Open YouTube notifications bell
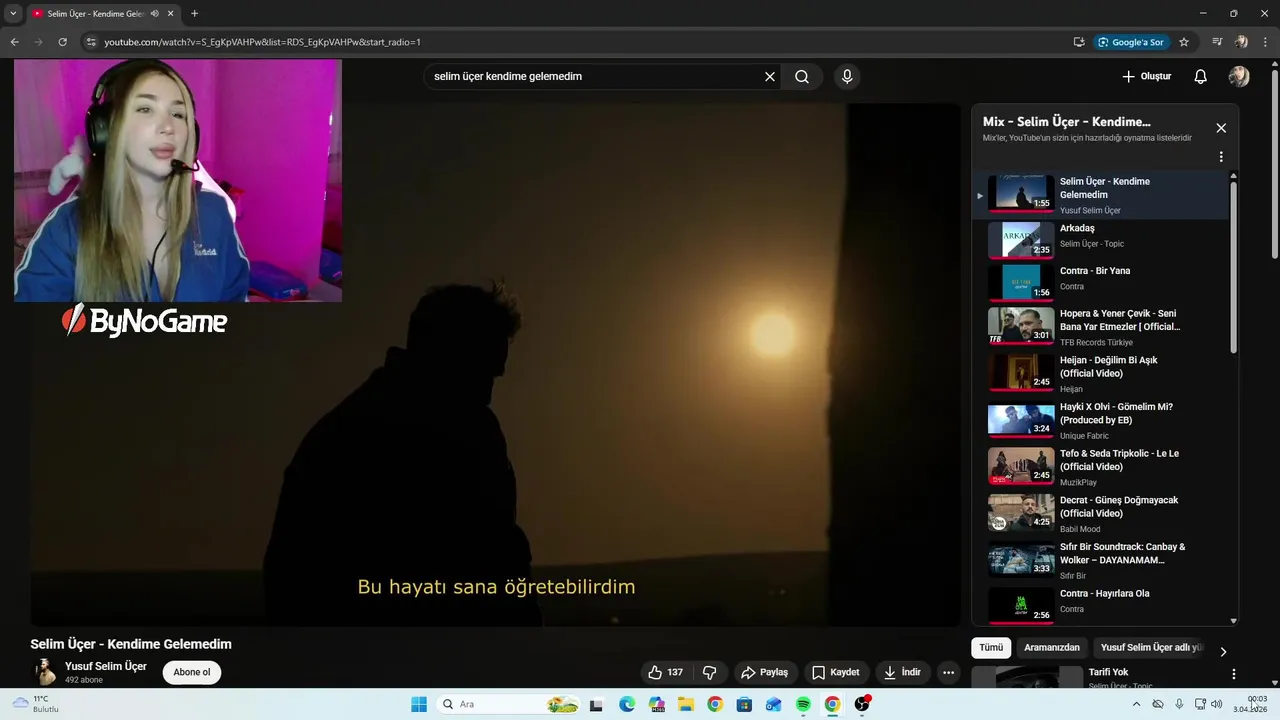 coord(1201,76)
